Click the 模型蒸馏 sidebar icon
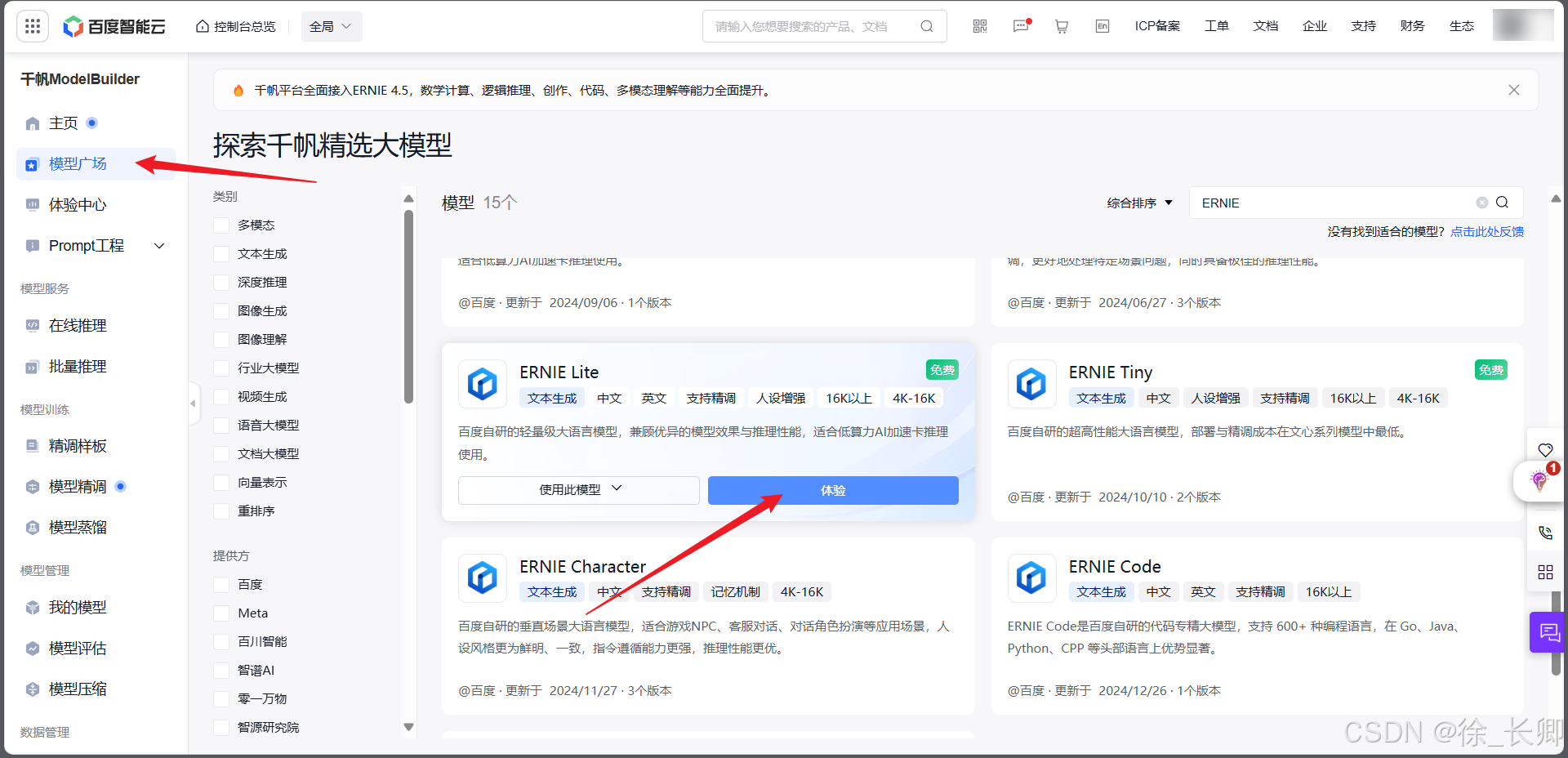Viewport: 1568px width, 758px height. (x=33, y=528)
